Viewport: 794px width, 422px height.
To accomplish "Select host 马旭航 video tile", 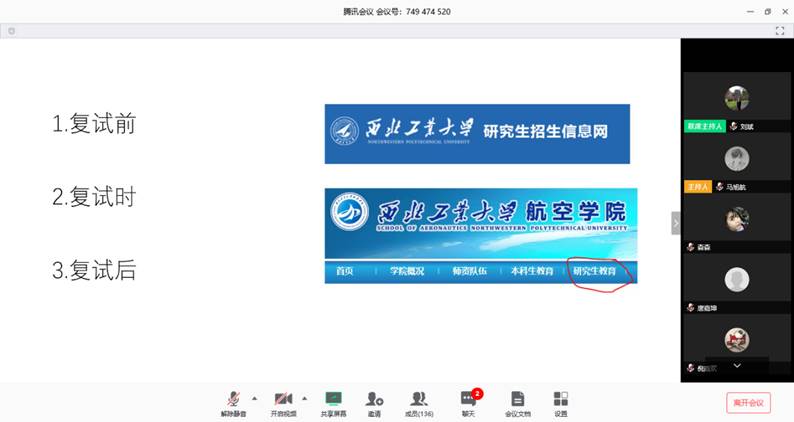I will (737, 158).
